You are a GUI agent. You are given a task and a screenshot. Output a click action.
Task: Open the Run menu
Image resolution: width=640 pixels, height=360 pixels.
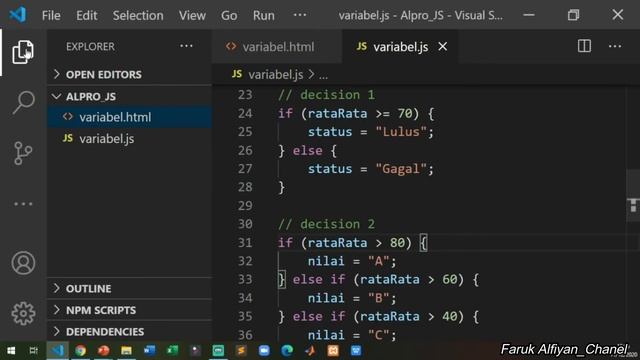(264, 16)
